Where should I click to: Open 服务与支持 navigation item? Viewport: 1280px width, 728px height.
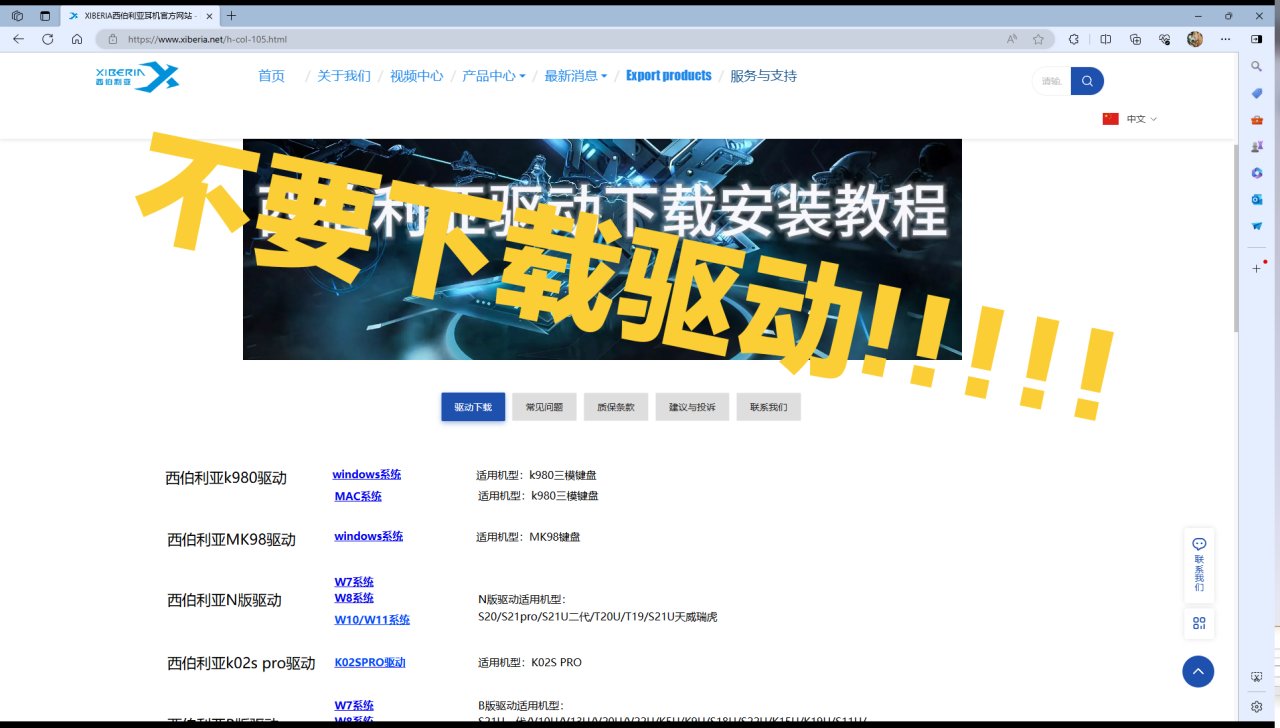(x=763, y=76)
